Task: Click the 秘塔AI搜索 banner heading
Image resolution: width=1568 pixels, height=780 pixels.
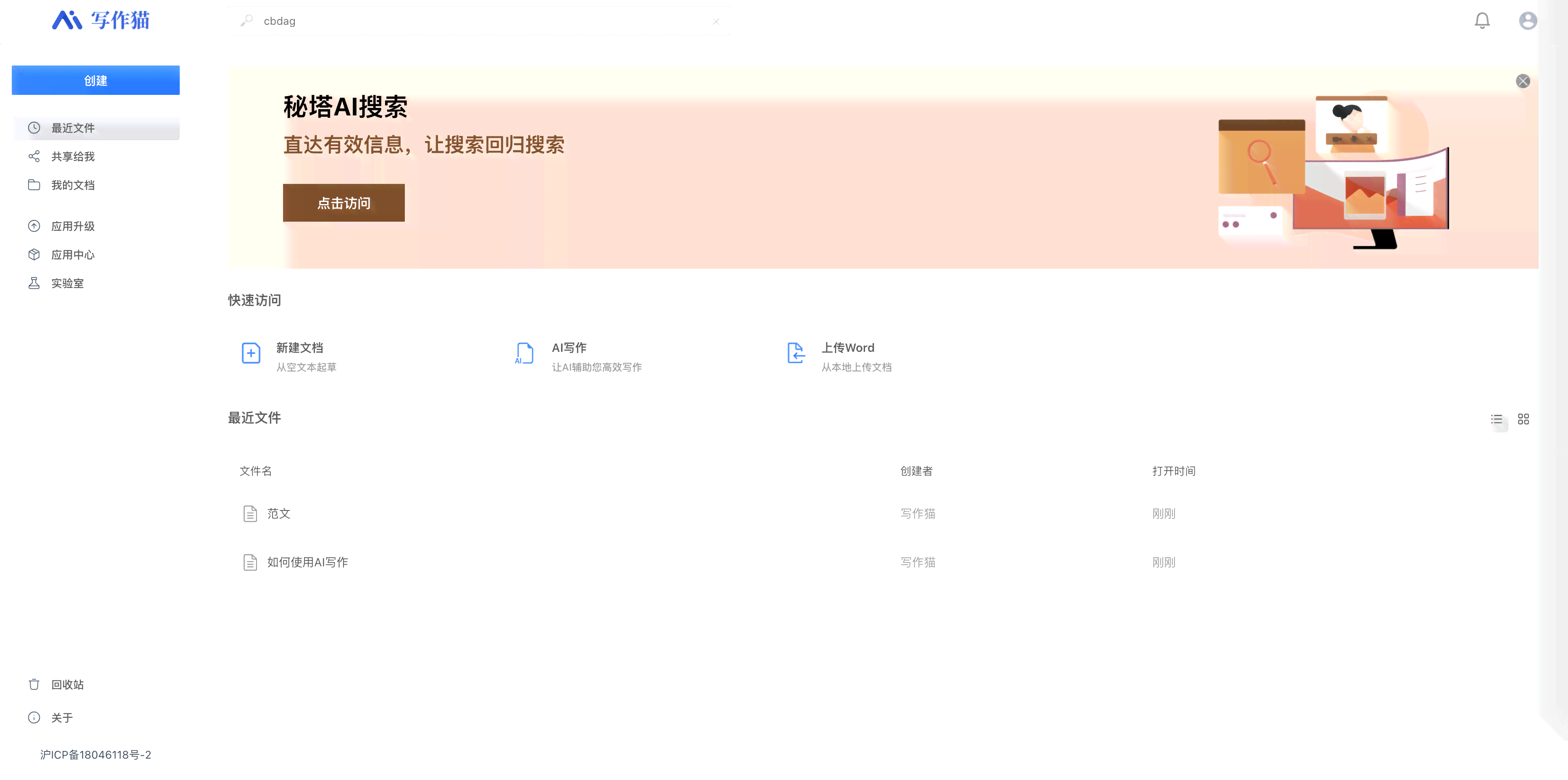Action: [345, 107]
